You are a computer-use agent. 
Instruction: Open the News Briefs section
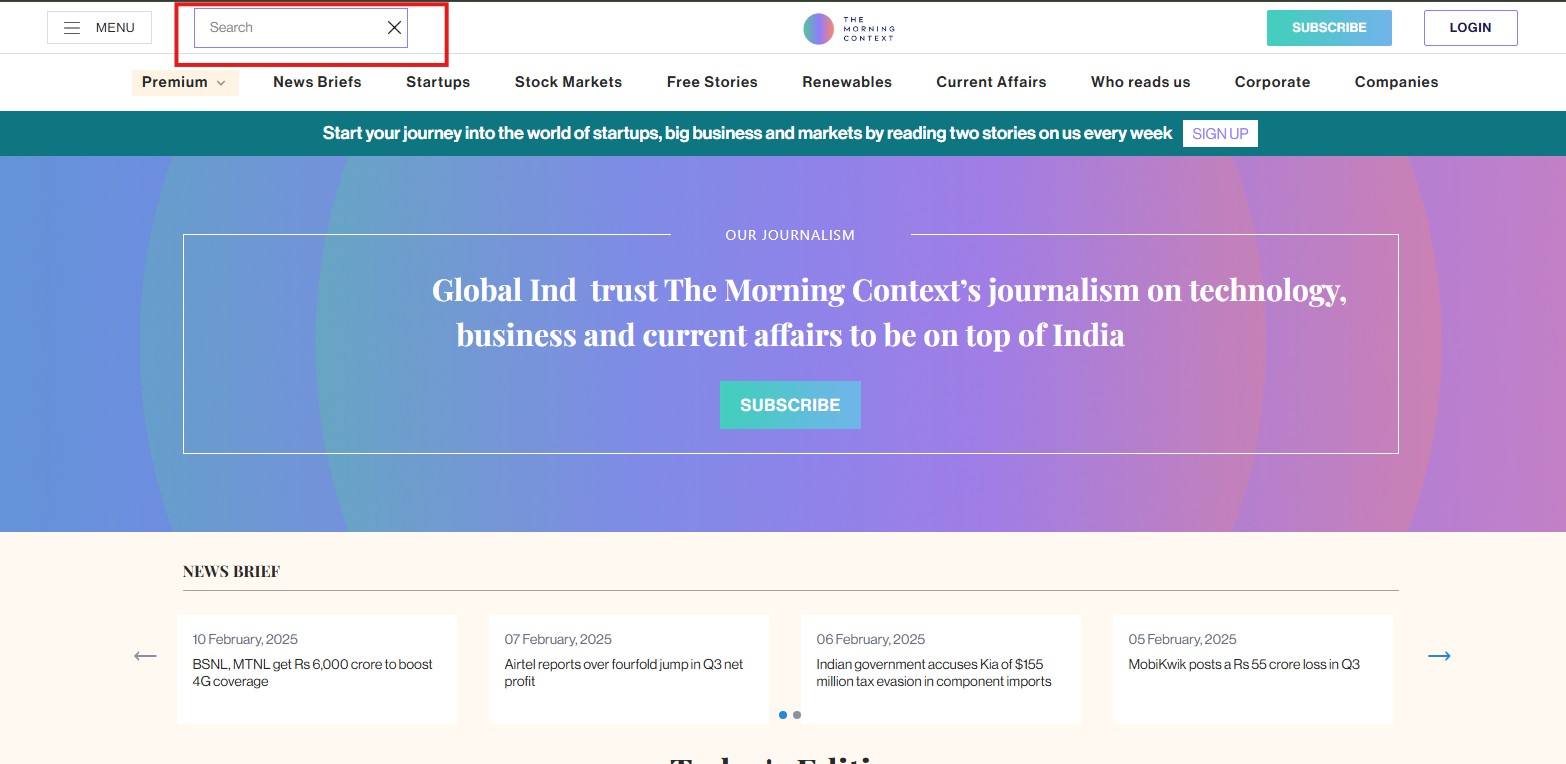pos(317,82)
